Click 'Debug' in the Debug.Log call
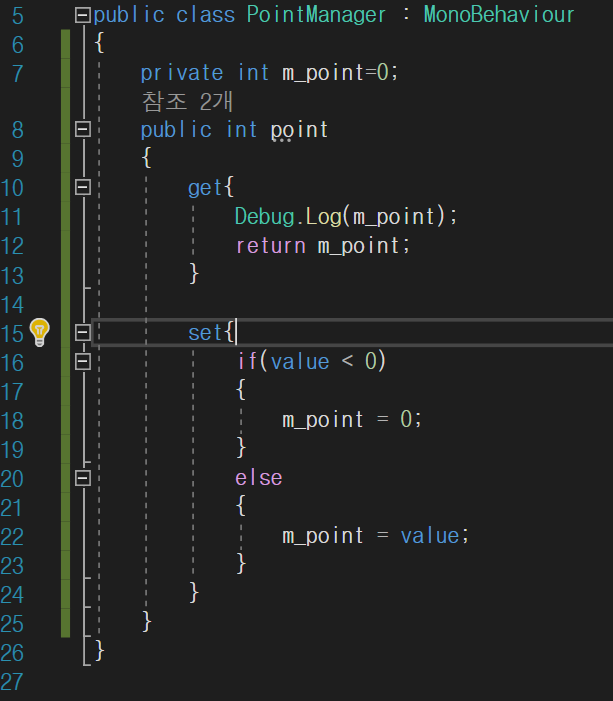 point(264,217)
